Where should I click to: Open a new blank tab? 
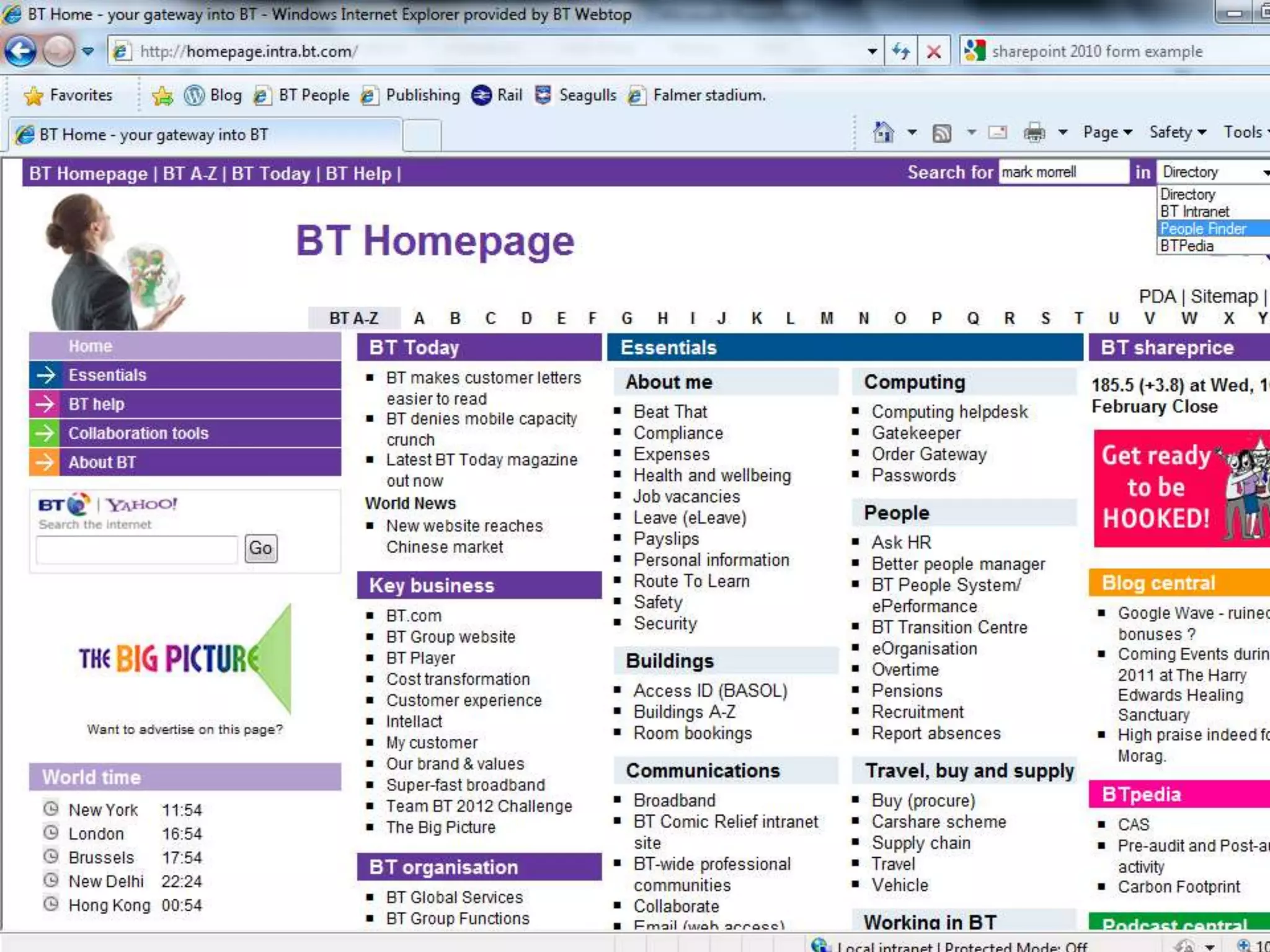coord(422,135)
